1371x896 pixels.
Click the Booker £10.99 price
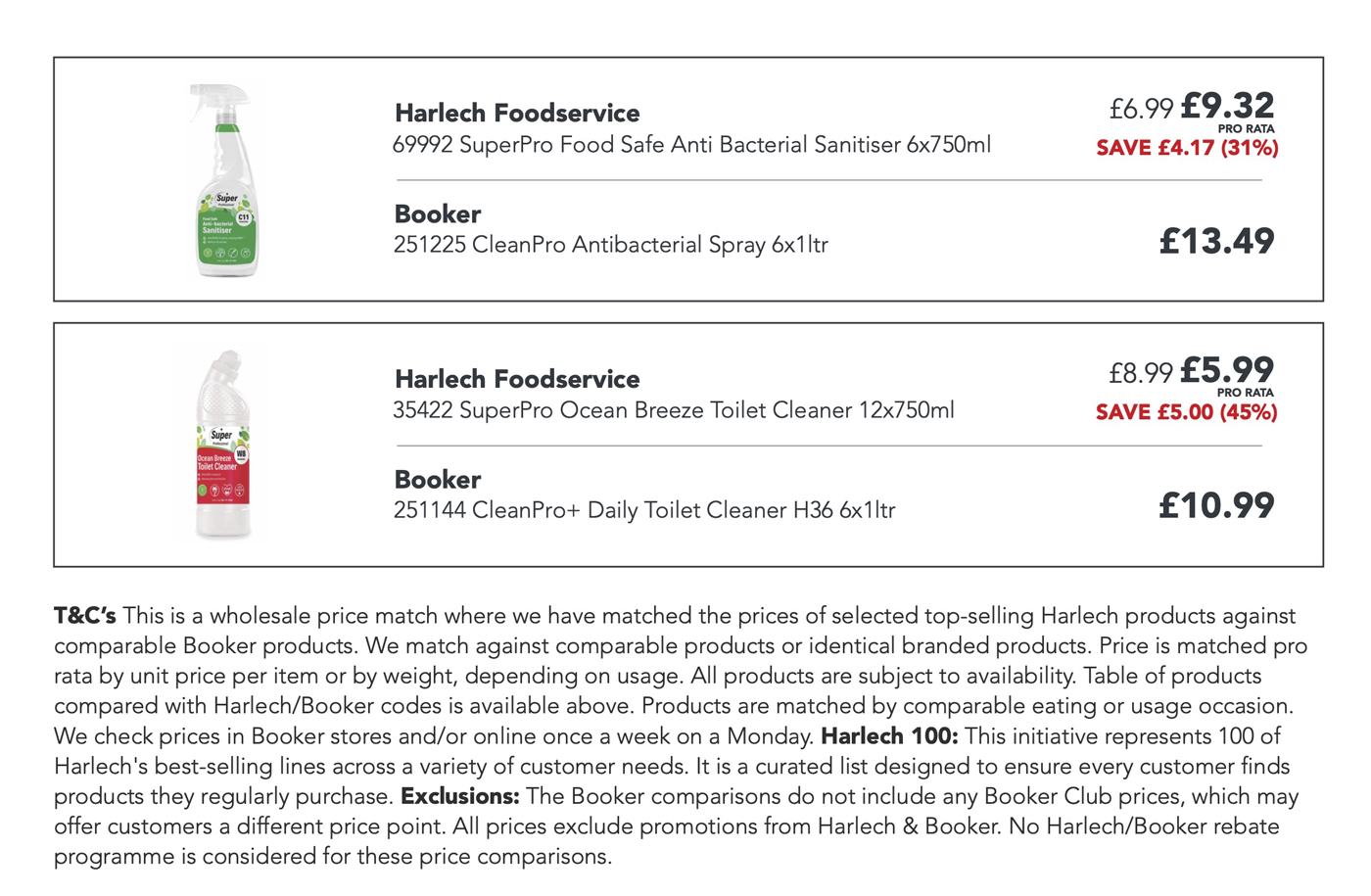tap(1216, 505)
